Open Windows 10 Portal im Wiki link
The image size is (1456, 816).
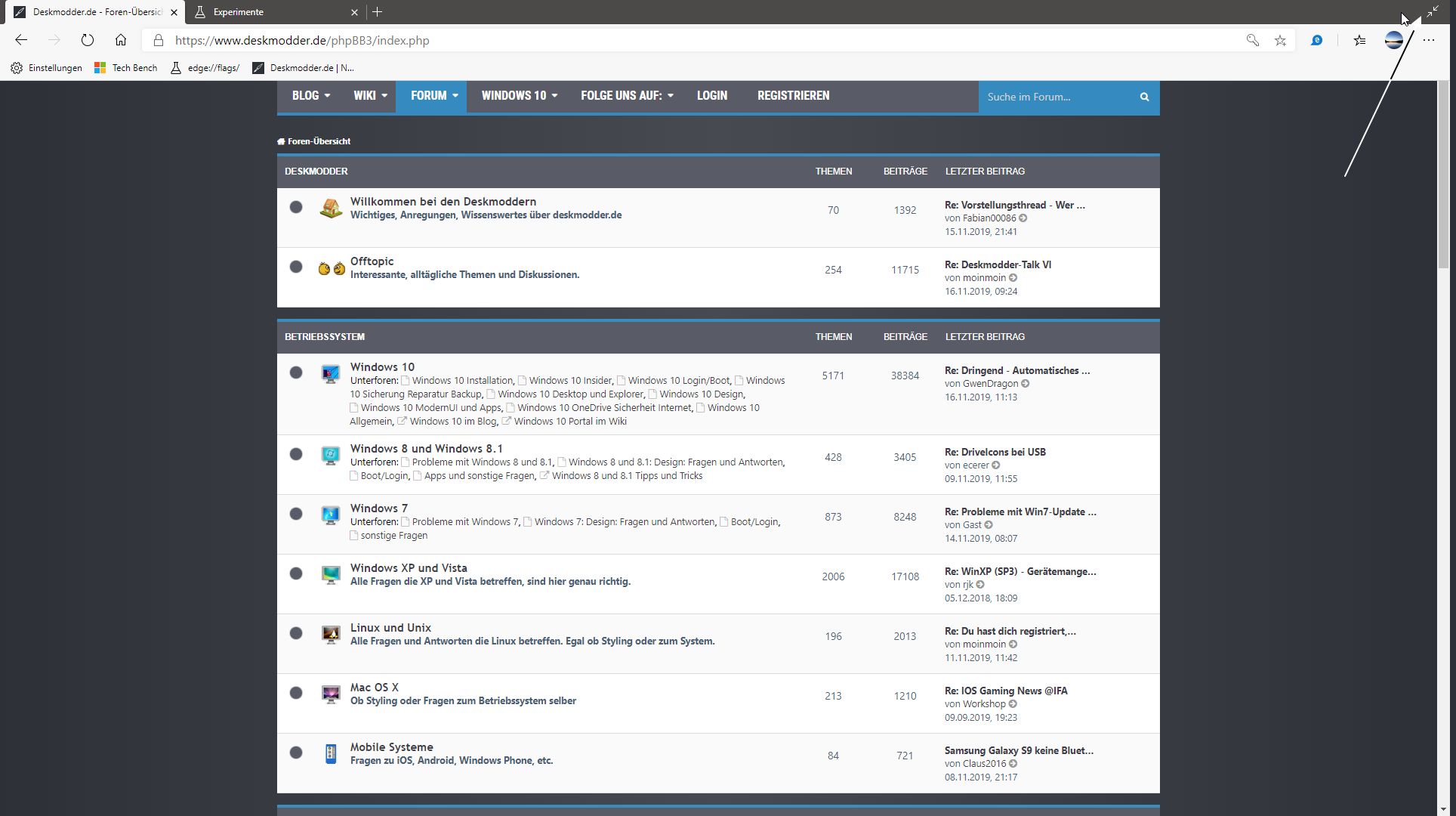point(570,422)
